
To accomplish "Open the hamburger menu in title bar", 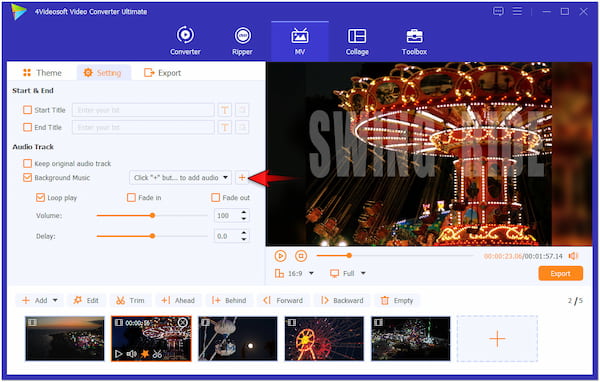I will pos(517,11).
